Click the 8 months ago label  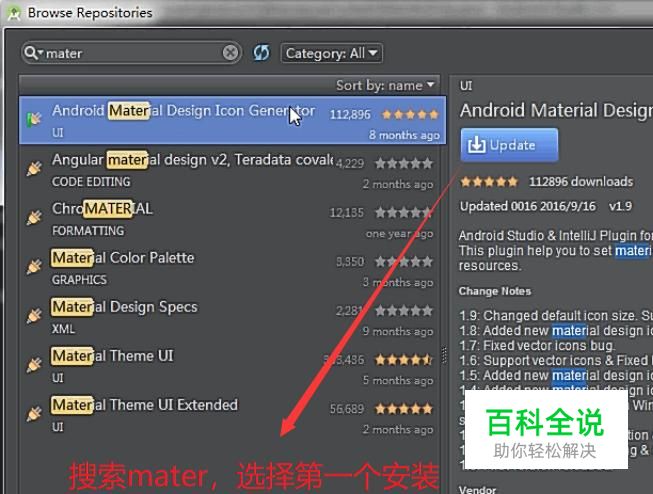coord(404,135)
